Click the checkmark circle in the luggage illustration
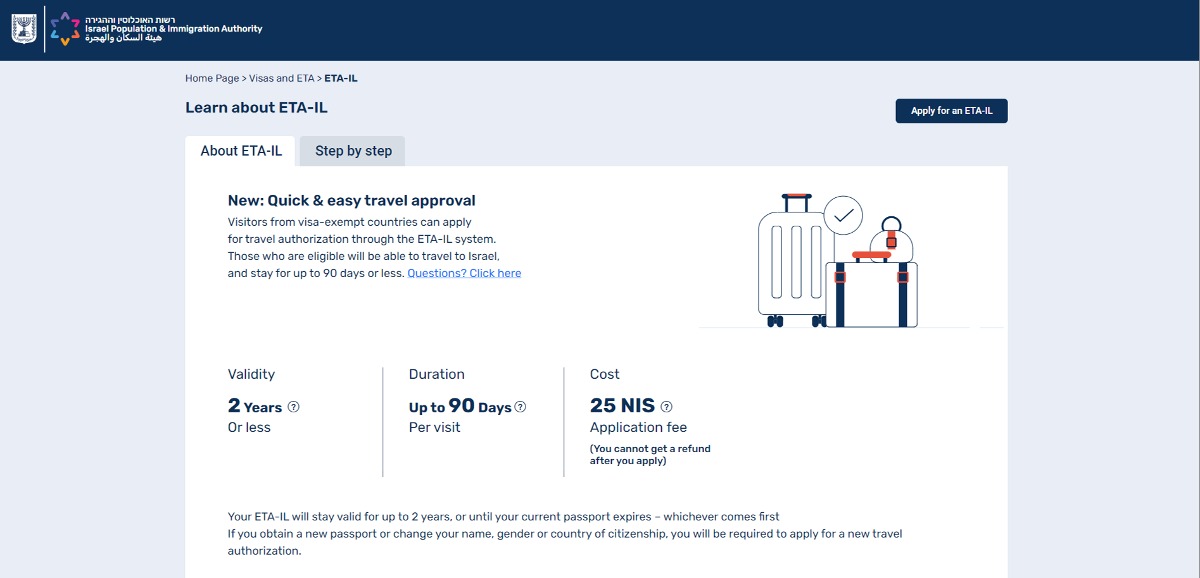Image resolution: width=1200 pixels, height=578 pixels. click(843, 215)
